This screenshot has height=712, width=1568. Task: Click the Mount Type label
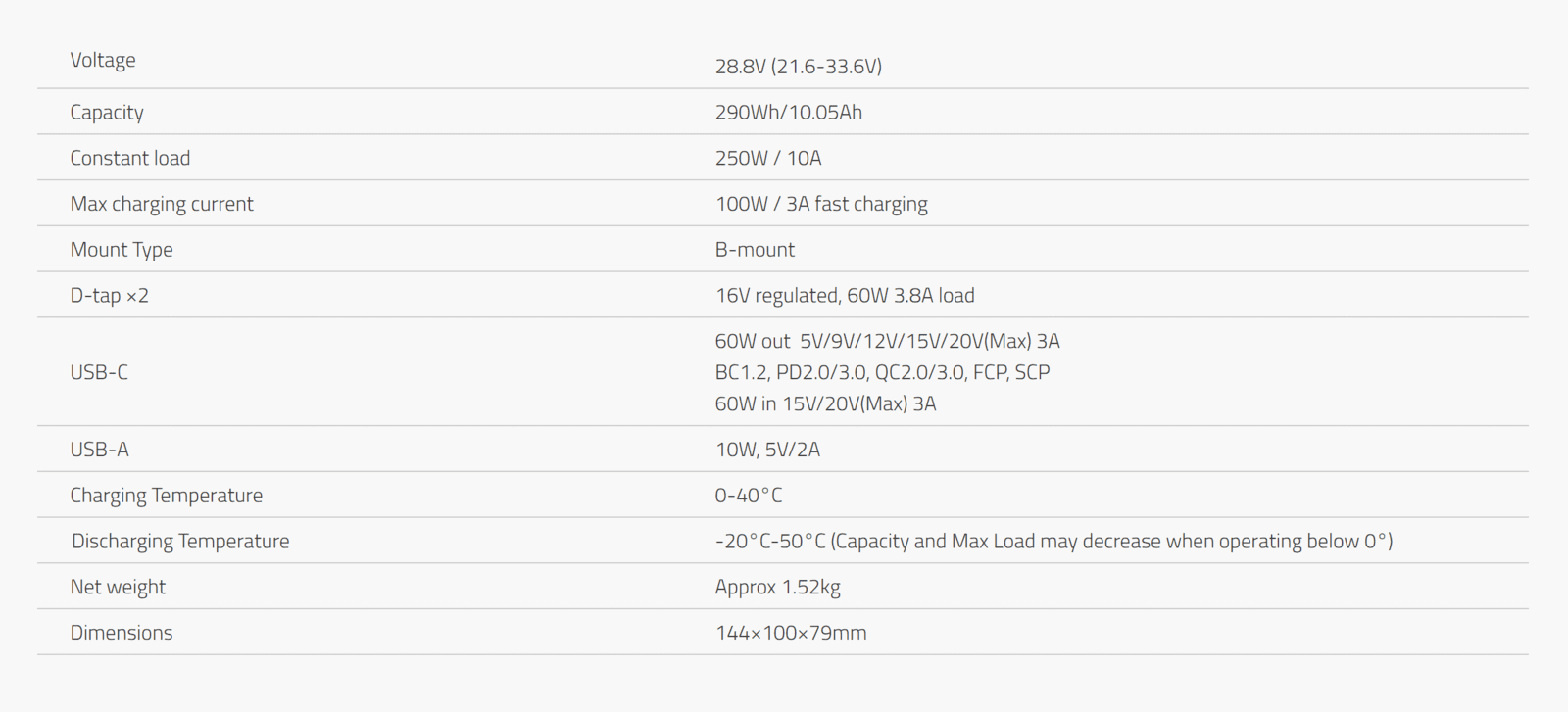[x=122, y=250]
